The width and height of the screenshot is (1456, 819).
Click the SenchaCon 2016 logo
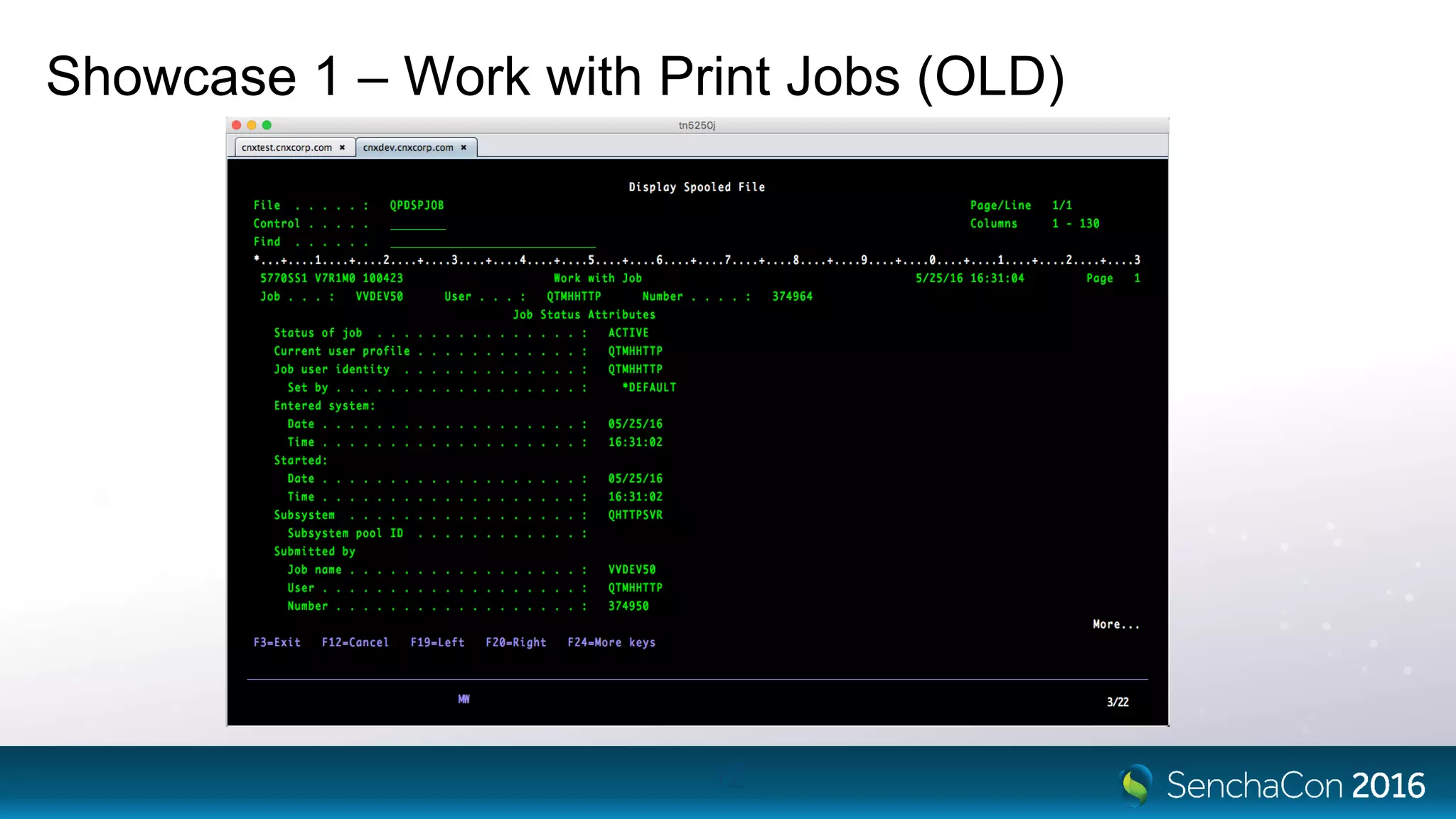(x=1273, y=785)
